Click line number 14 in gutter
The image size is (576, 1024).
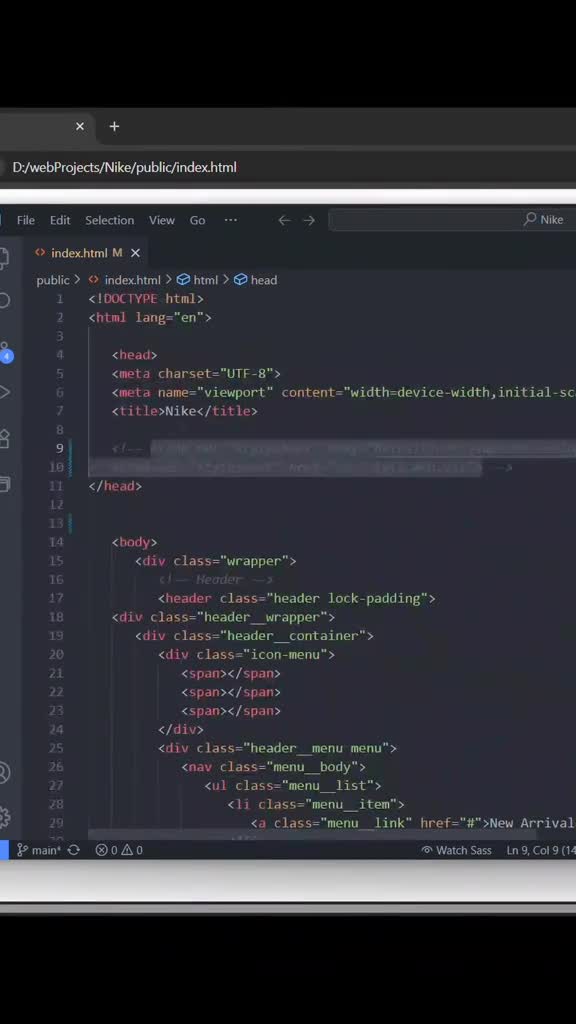pyautogui.click(x=56, y=542)
